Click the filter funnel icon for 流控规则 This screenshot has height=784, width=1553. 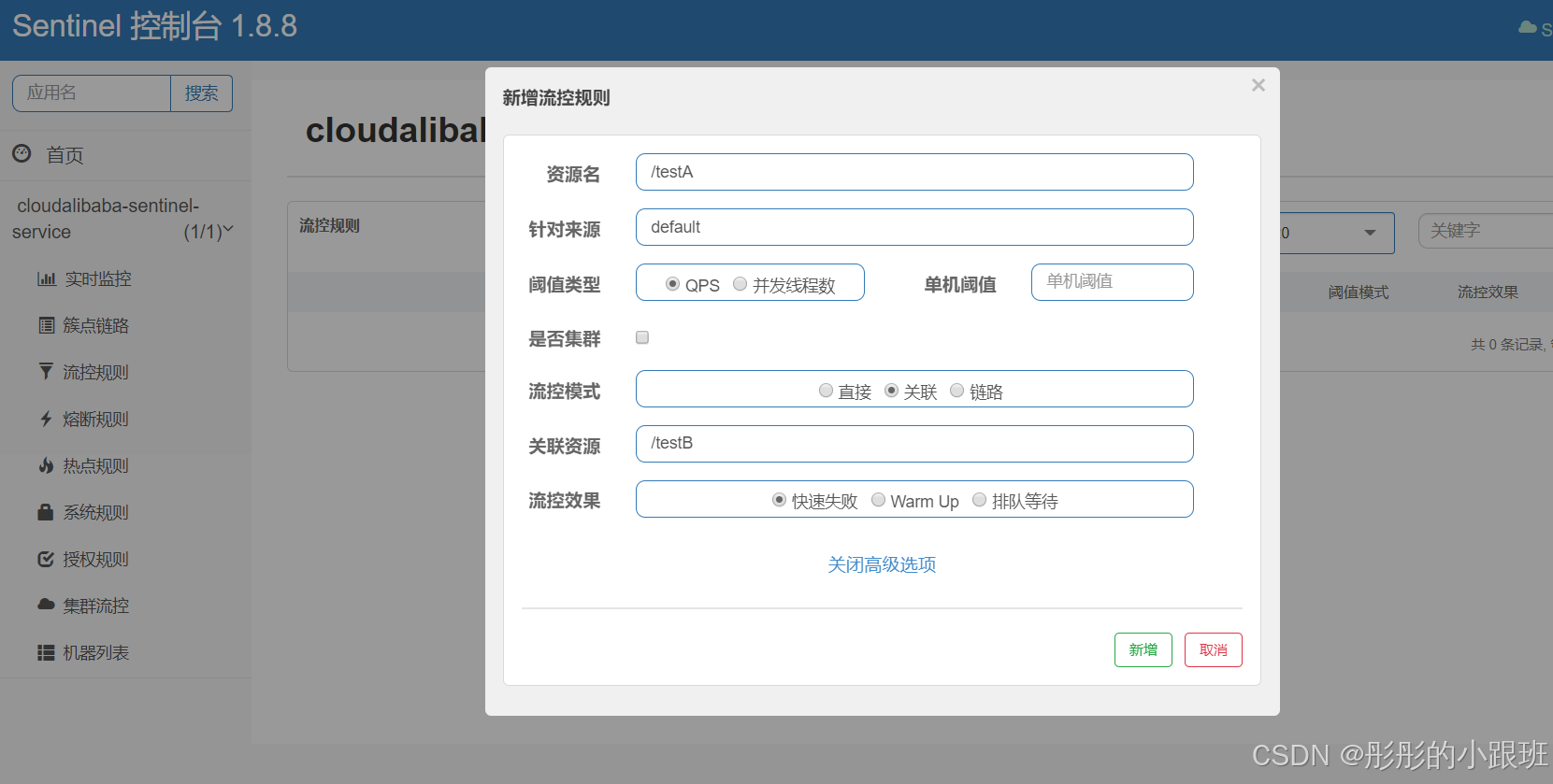coord(46,371)
